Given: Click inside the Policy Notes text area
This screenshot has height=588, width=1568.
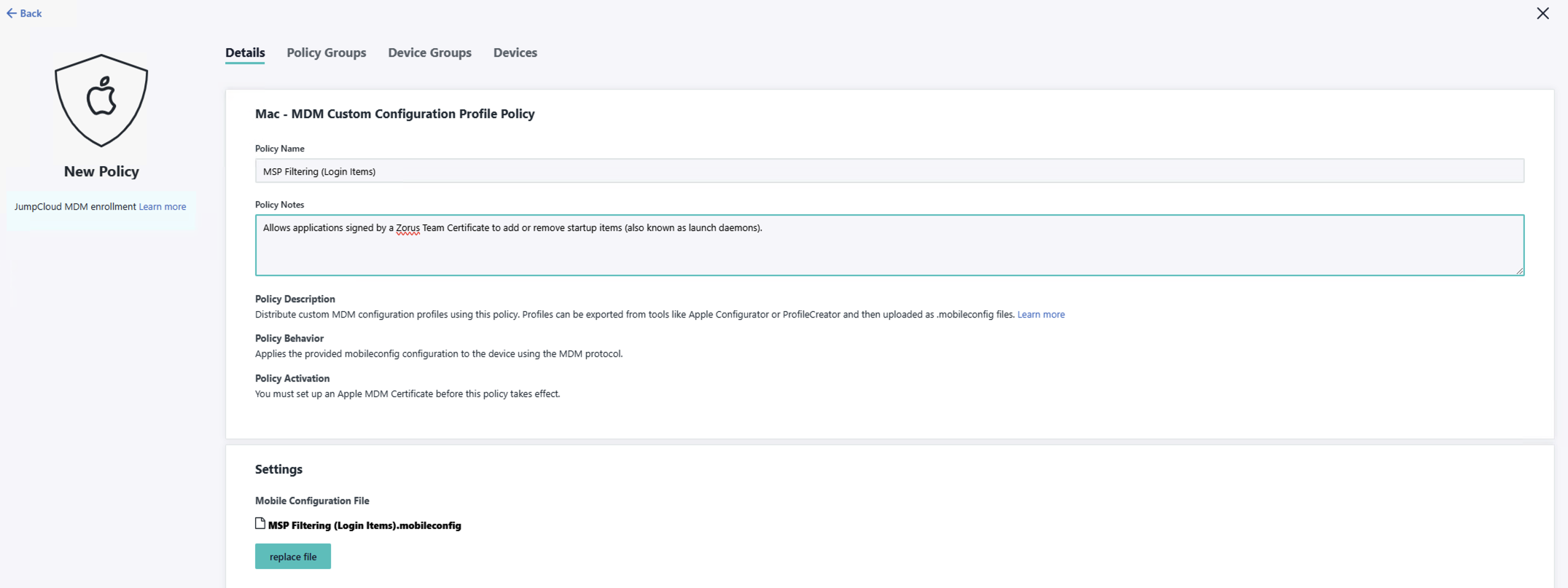Looking at the screenshot, I should pyautogui.click(x=889, y=245).
